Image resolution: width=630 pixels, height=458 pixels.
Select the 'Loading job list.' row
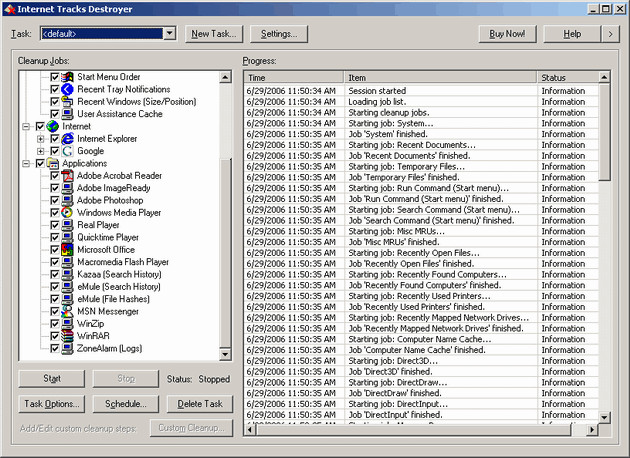[421, 102]
